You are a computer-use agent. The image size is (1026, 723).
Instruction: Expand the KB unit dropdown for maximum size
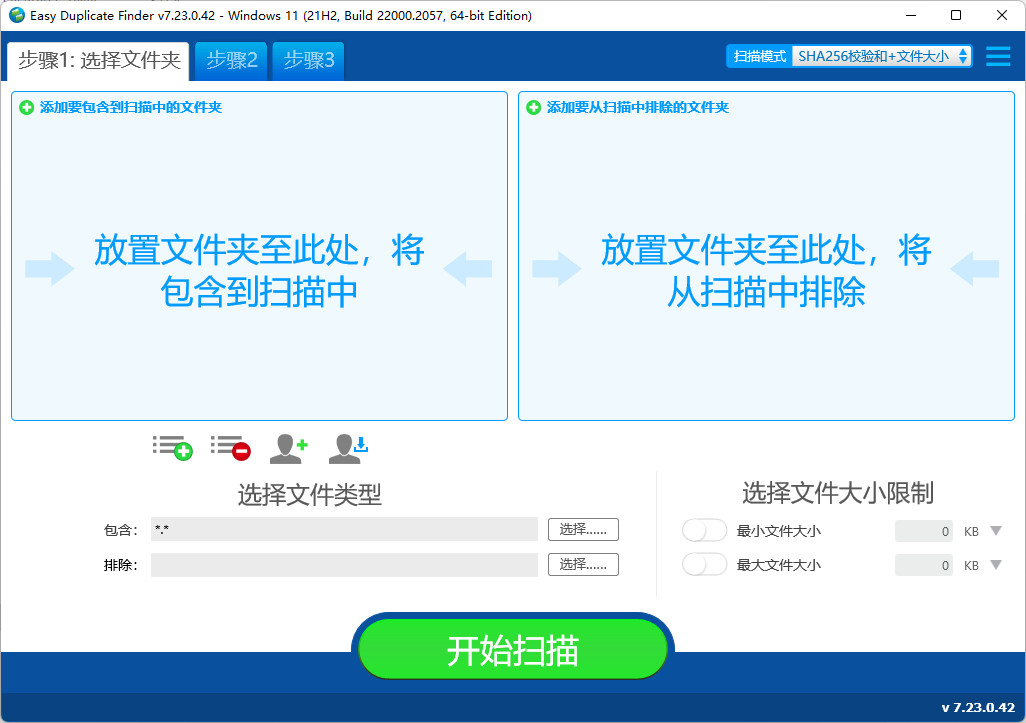(x=996, y=565)
